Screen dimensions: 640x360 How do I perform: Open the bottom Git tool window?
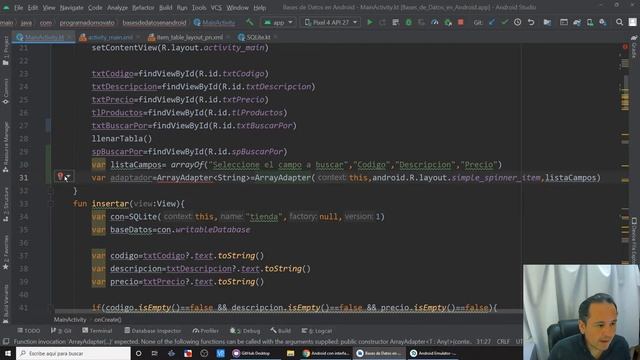point(61,331)
